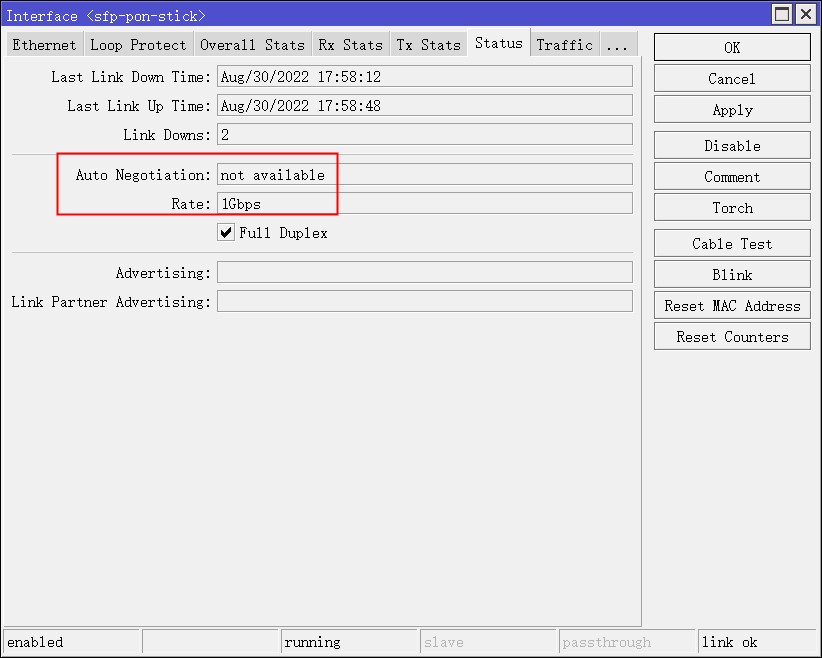Switch to the Ethernet tab
This screenshot has height=658, width=822.
coord(45,45)
